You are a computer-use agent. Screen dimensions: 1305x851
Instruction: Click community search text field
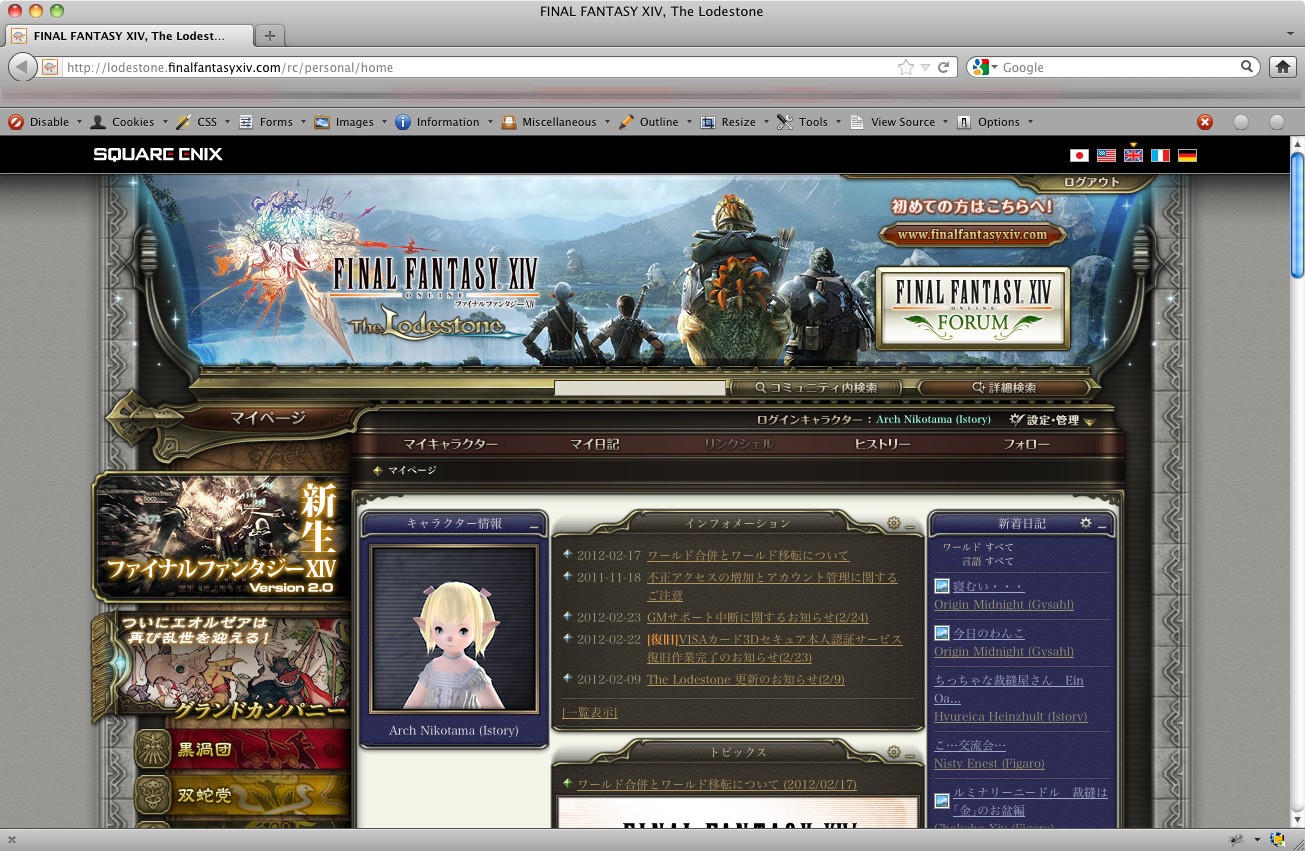point(640,388)
